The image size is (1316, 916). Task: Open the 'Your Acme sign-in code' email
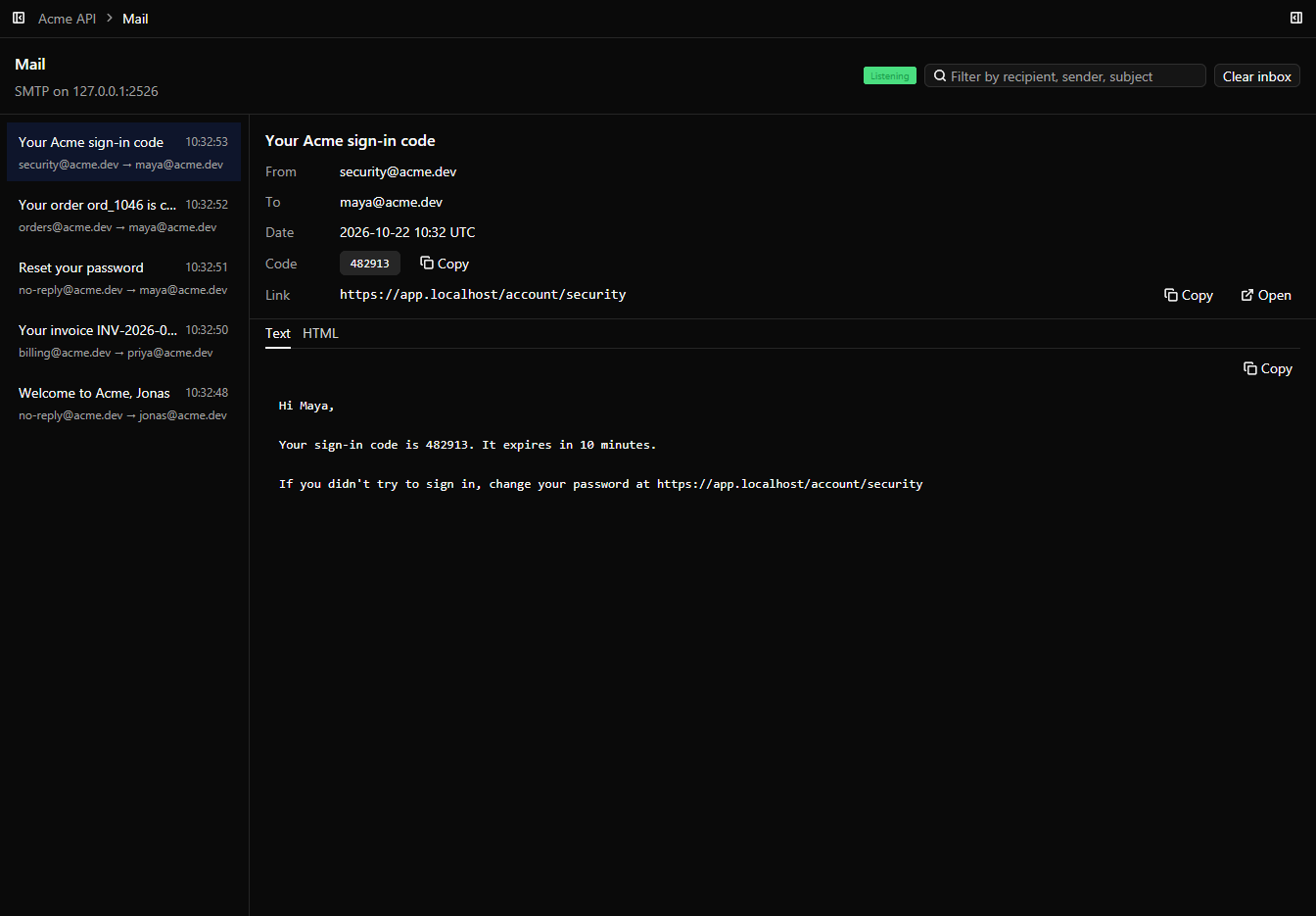click(x=123, y=153)
